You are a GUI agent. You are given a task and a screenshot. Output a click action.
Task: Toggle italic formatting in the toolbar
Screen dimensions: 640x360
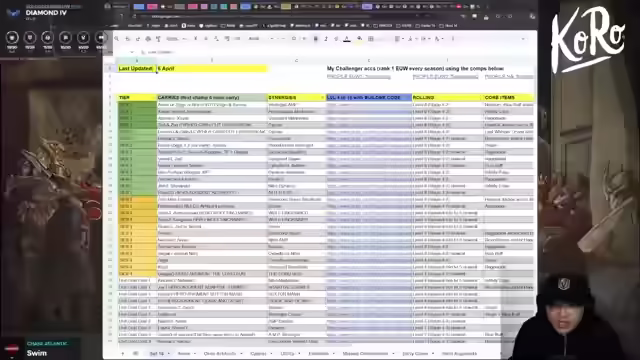coord(326,39)
